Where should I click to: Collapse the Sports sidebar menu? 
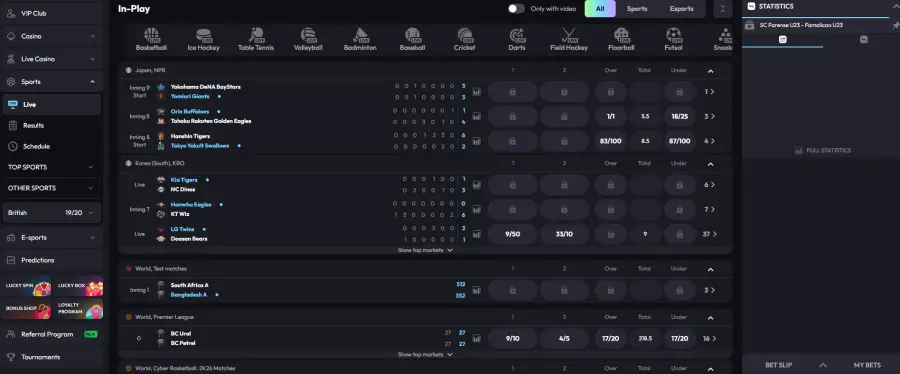pyautogui.click(x=52, y=81)
